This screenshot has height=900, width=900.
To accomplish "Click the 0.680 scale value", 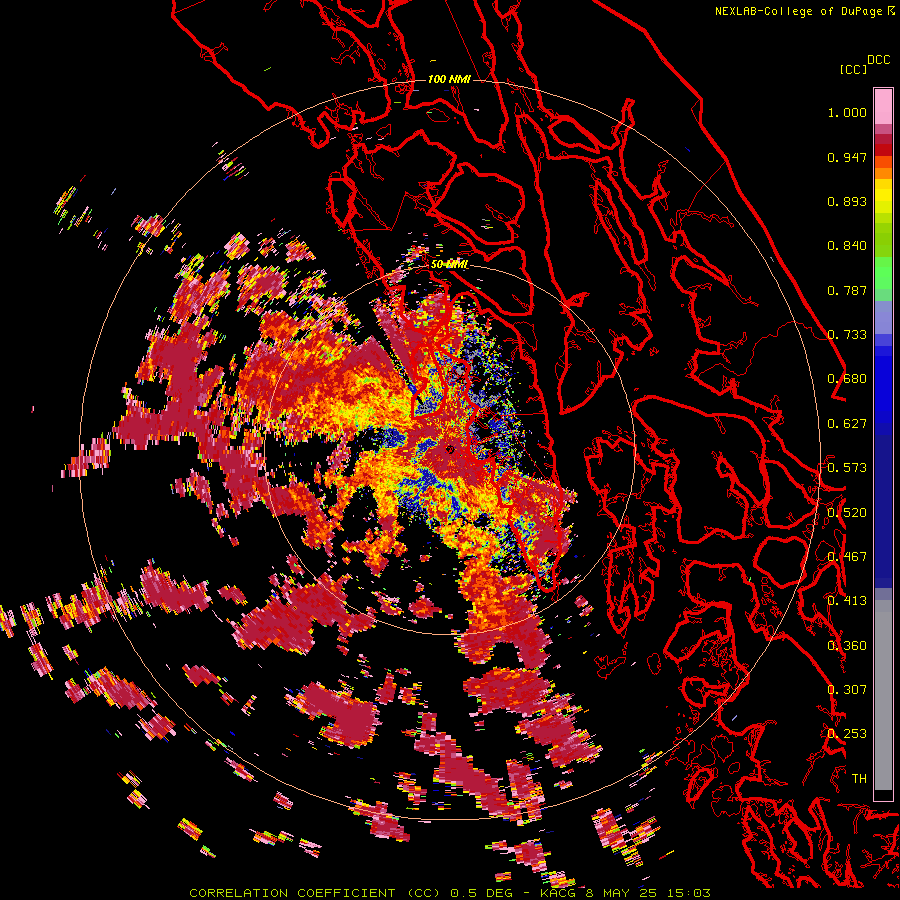I will pyautogui.click(x=847, y=379).
